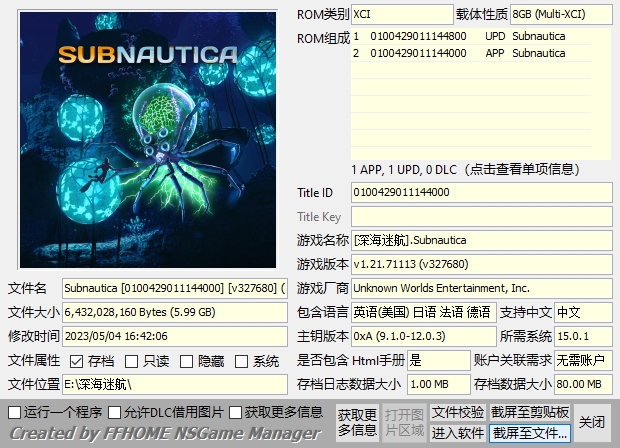
Task: Click the Title ID field
Action: click(481, 192)
